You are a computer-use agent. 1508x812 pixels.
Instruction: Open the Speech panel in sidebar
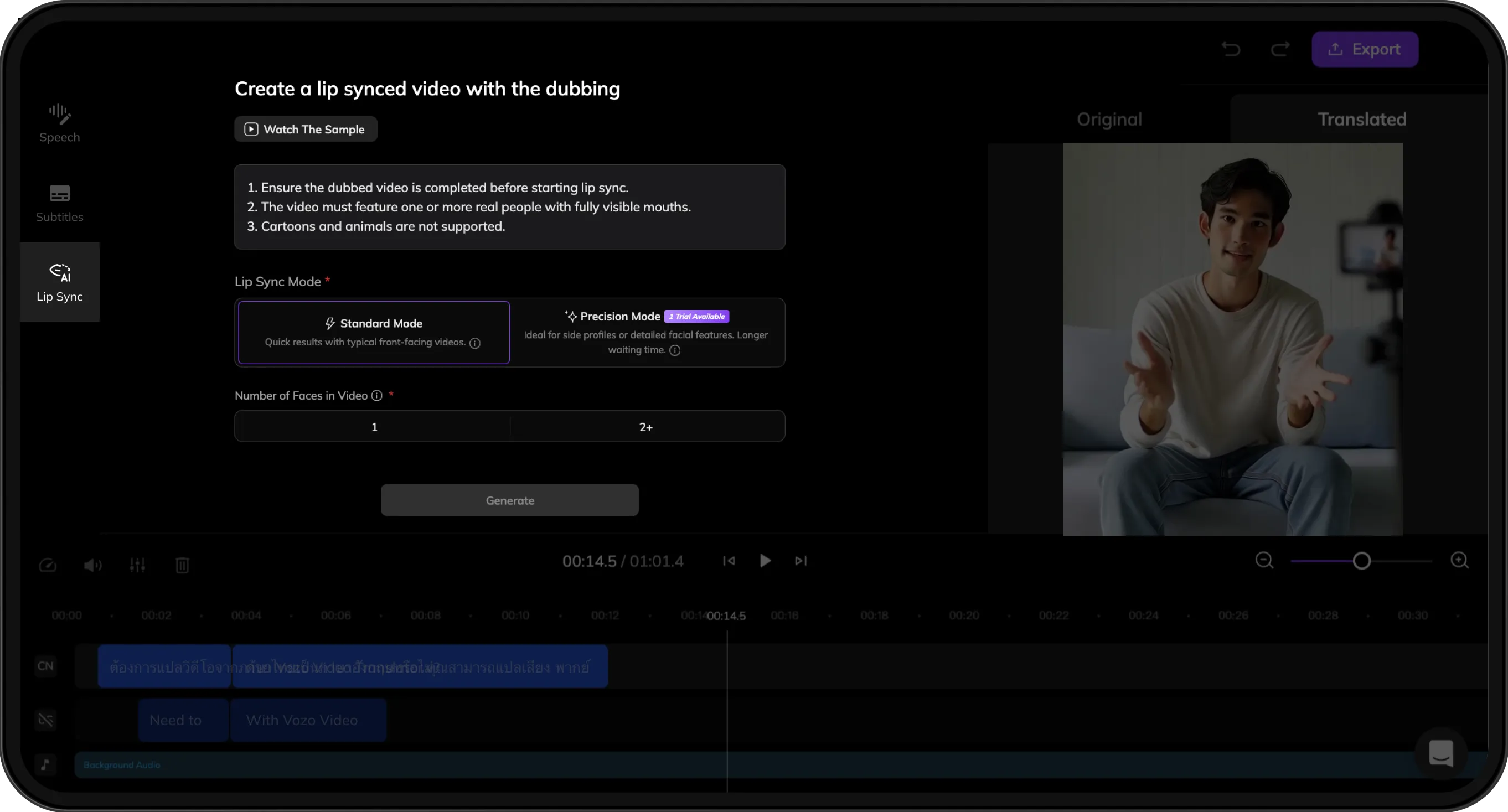click(59, 123)
